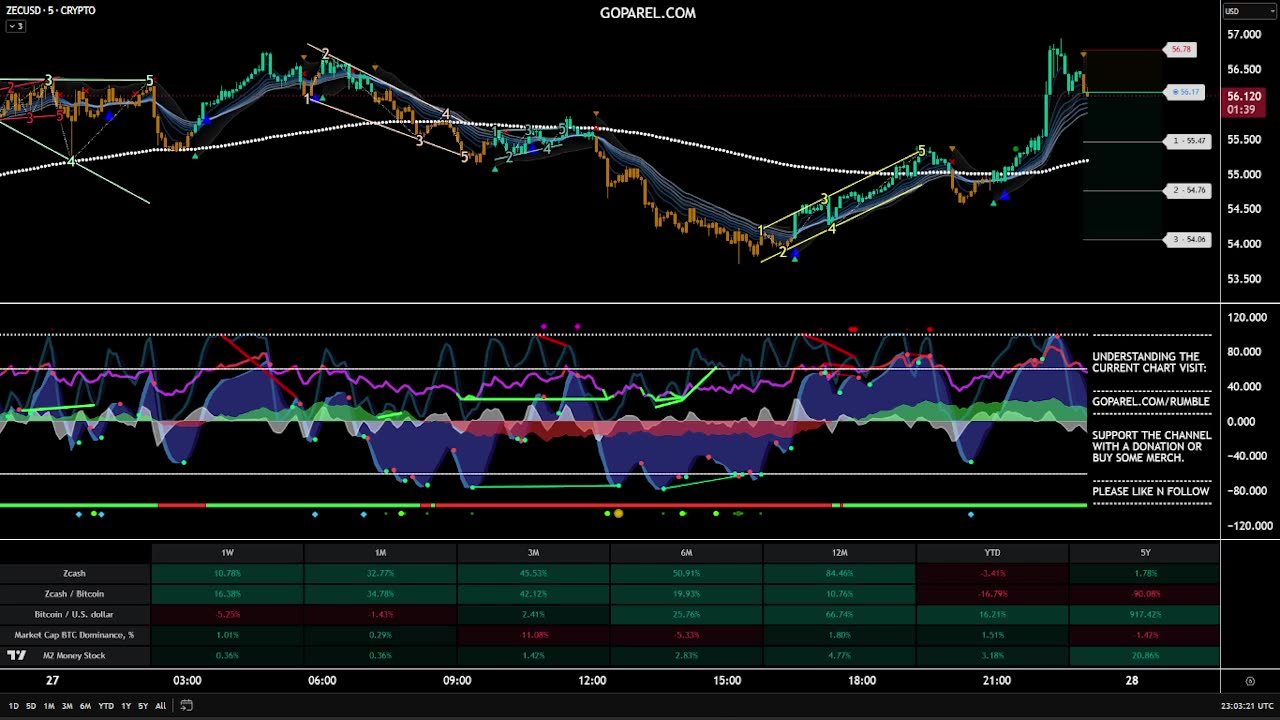The width and height of the screenshot is (1280, 720).
Task: Click the 12:00 time axis label
Action: tap(592, 681)
